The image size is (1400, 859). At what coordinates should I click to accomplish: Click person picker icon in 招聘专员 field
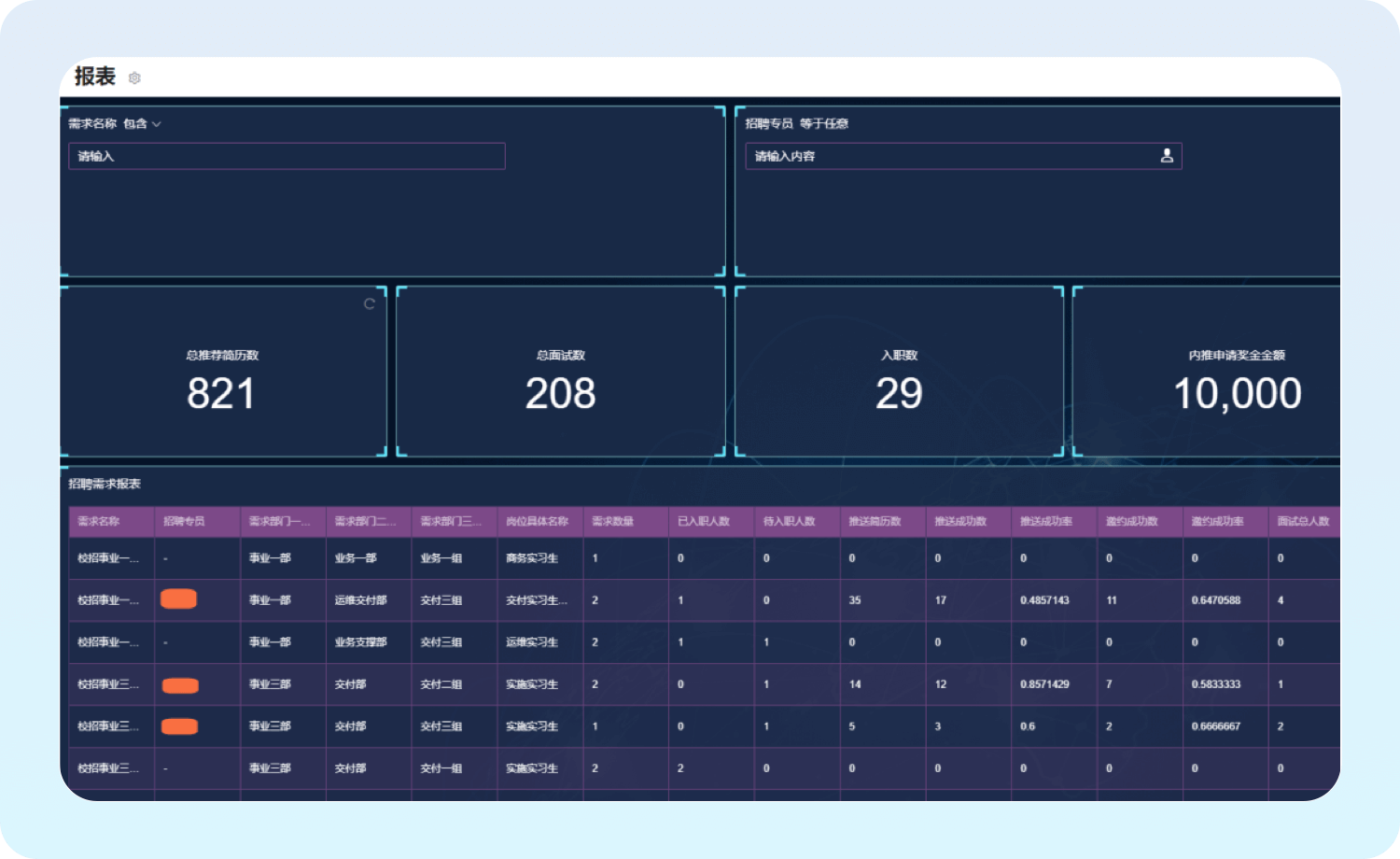point(1166,156)
